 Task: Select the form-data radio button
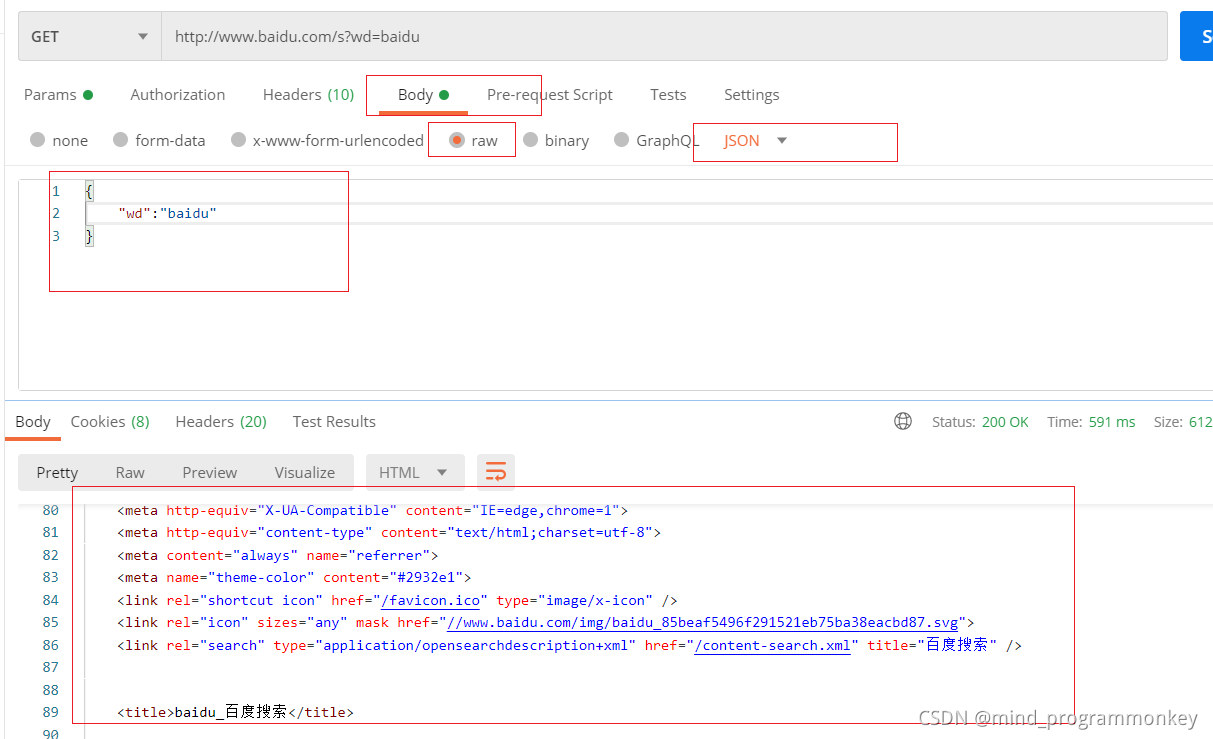coord(159,140)
